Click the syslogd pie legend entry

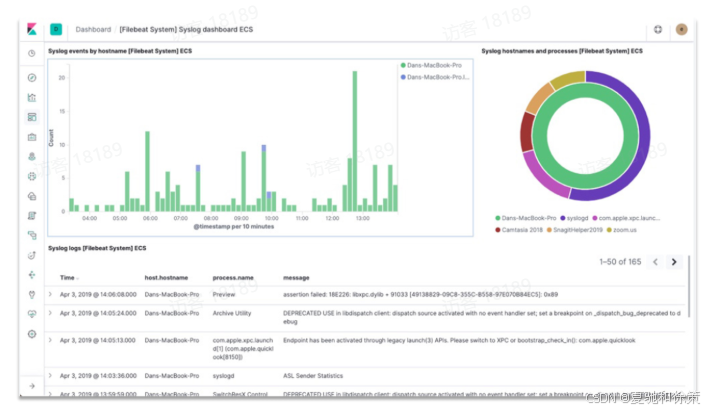point(574,218)
